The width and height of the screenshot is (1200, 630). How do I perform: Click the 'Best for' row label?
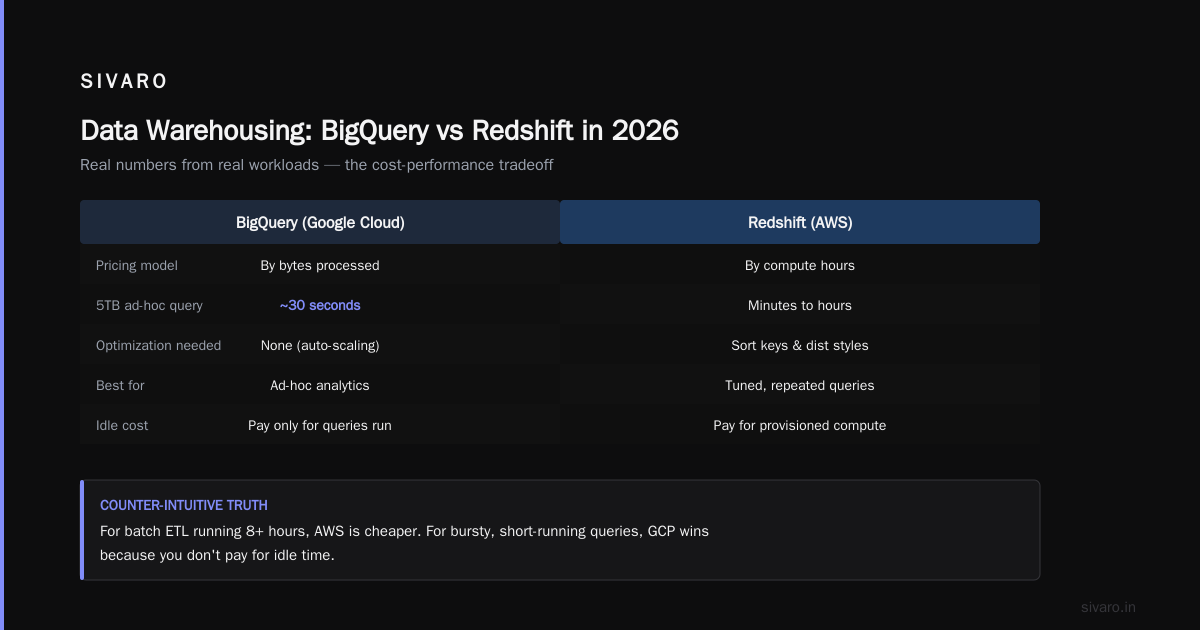120,385
